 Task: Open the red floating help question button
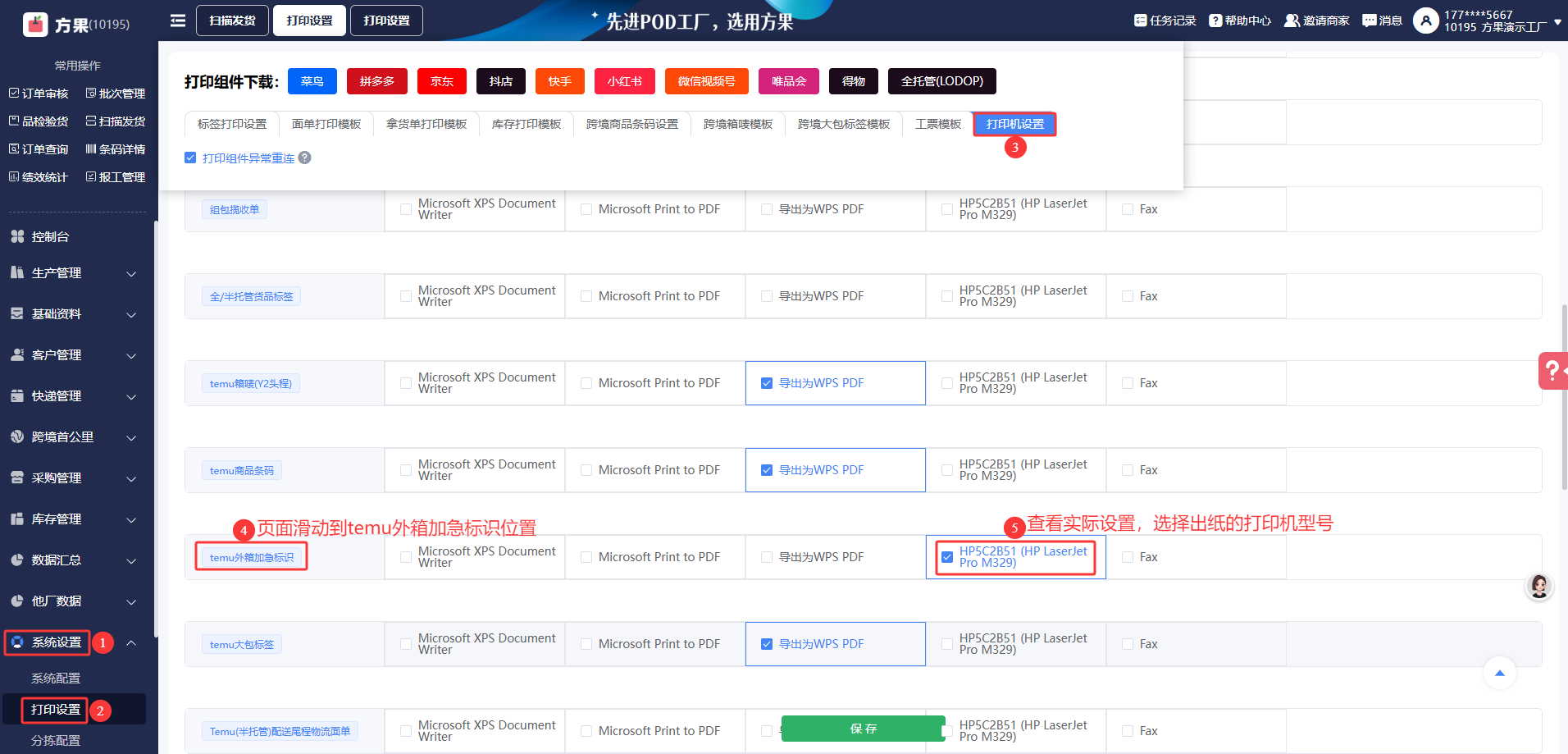coord(1552,371)
